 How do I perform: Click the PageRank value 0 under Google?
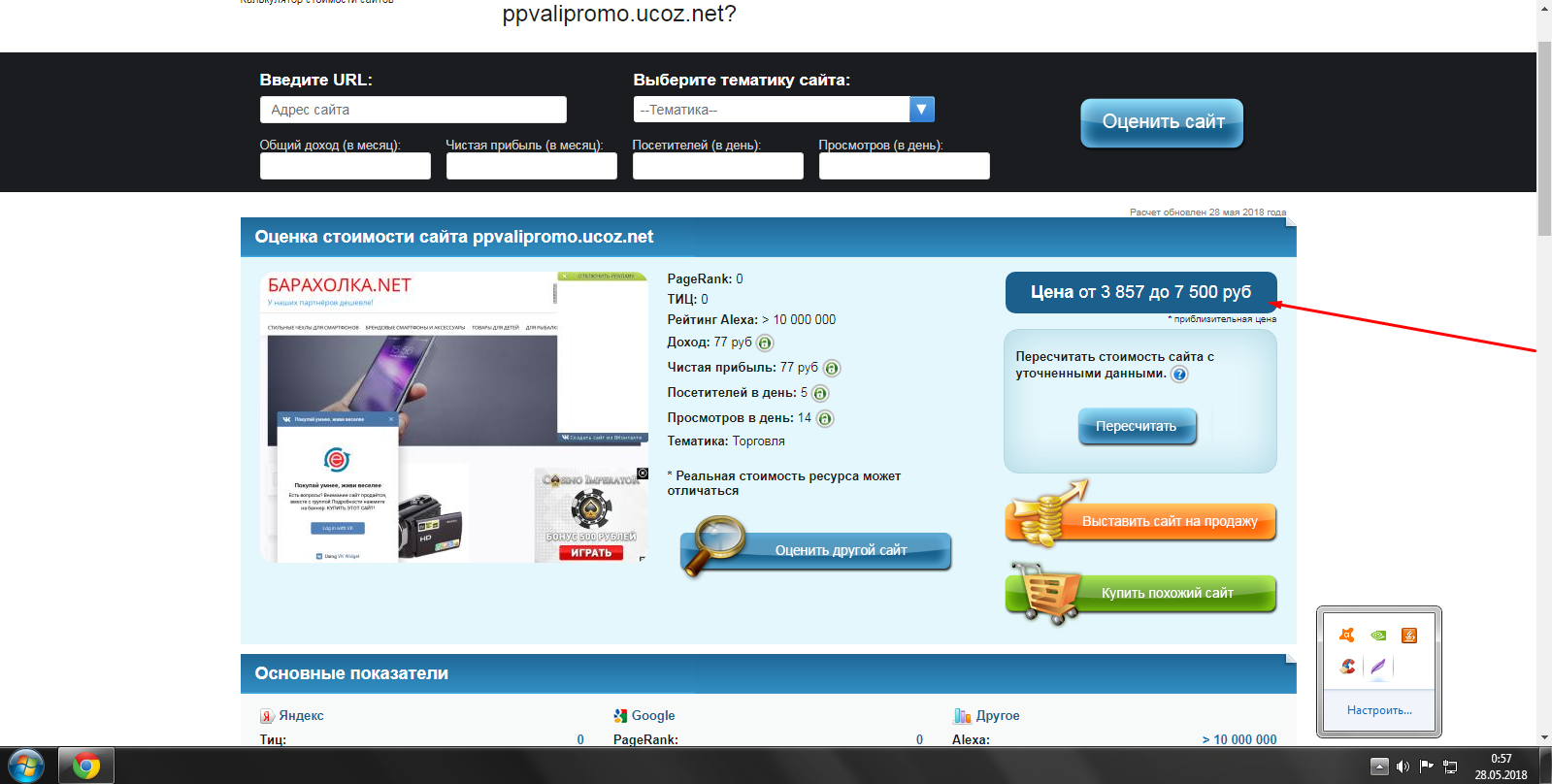(919, 739)
